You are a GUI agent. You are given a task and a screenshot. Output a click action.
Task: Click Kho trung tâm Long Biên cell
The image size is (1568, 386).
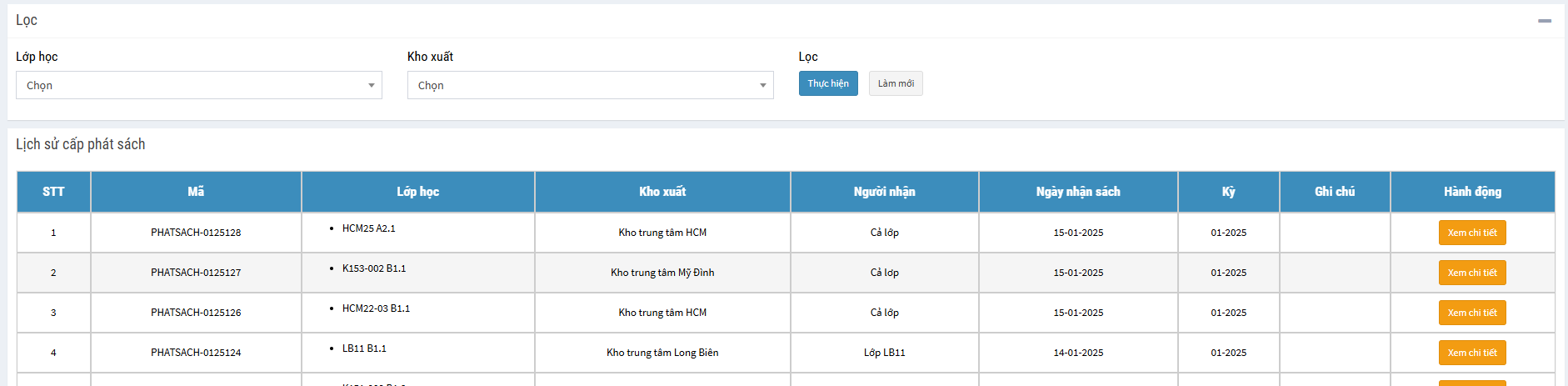662,353
